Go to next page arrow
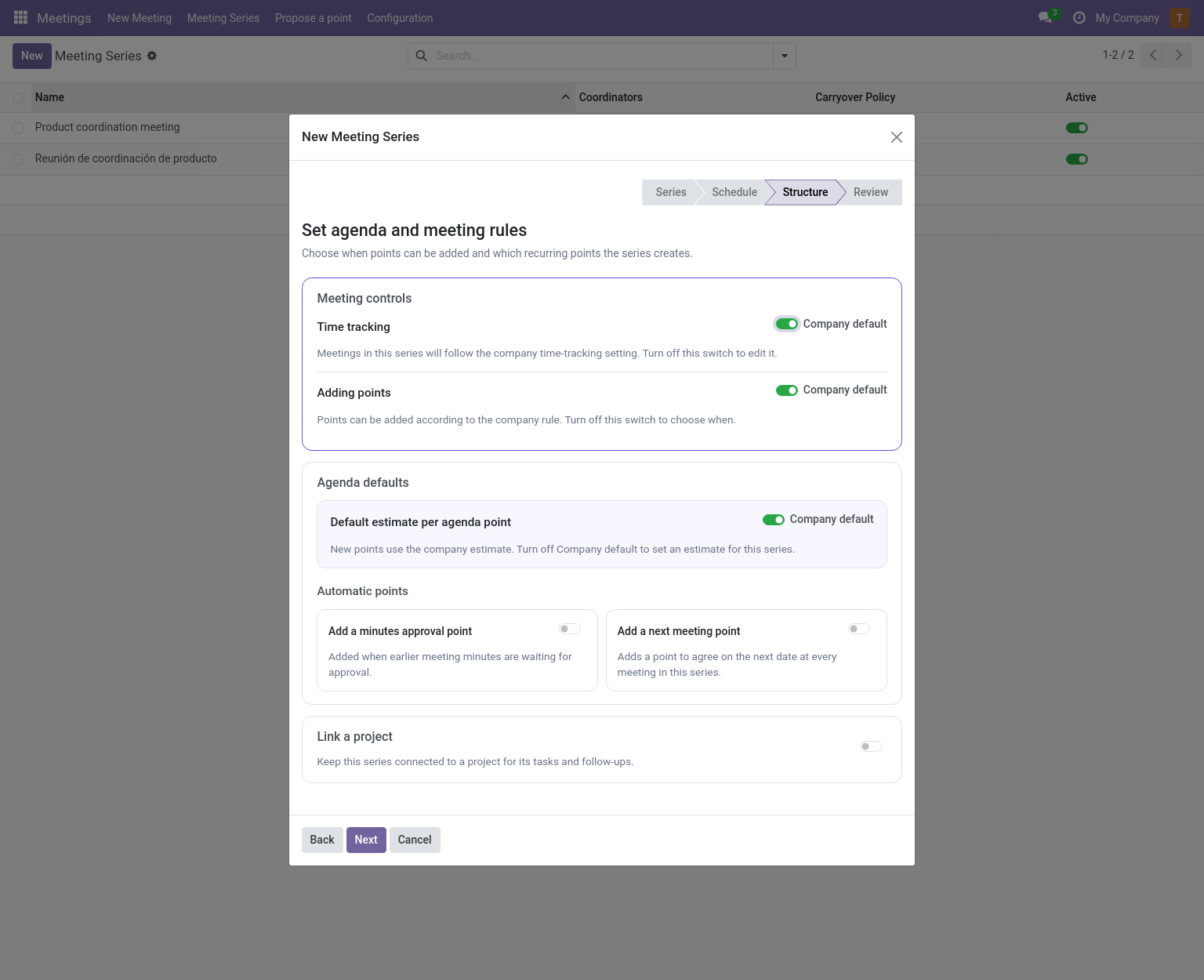Image resolution: width=1204 pixels, height=980 pixels. tap(1179, 55)
